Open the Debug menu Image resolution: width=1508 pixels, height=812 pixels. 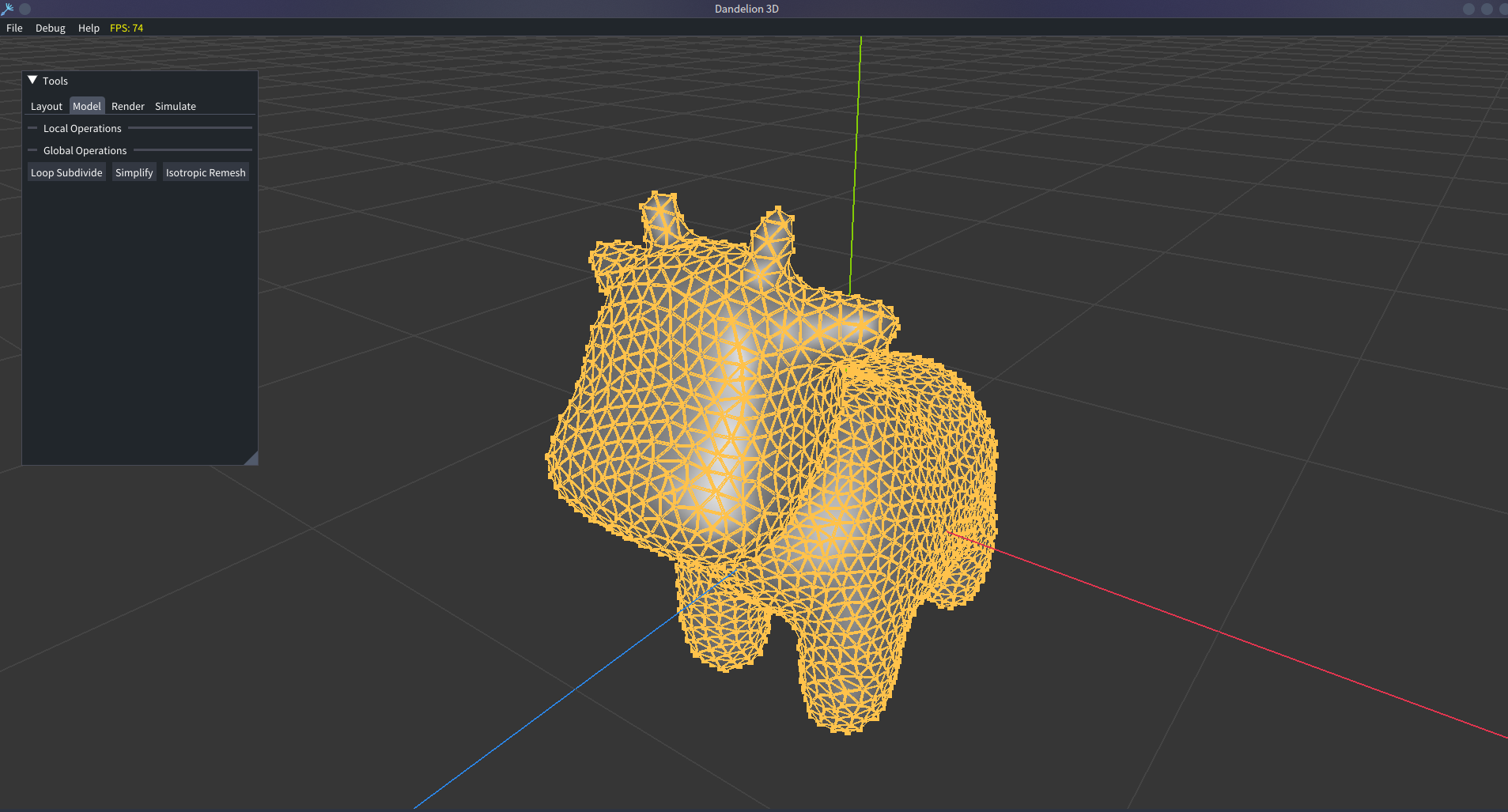coord(51,28)
